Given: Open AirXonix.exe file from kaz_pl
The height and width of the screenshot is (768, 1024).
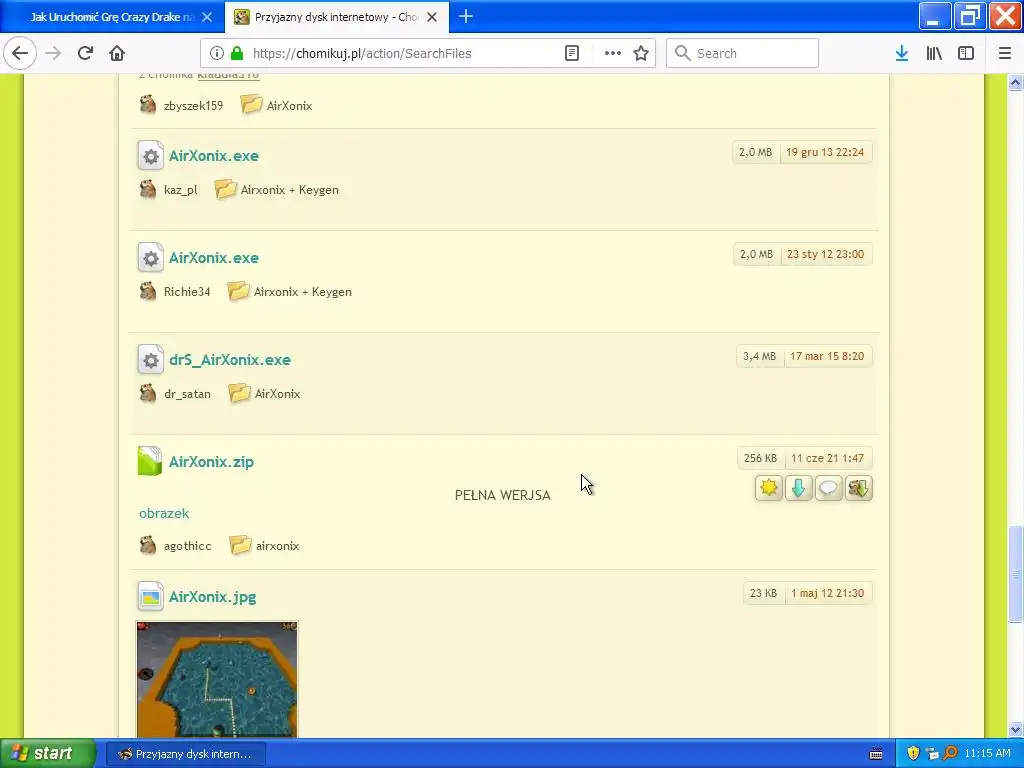Looking at the screenshot, I should pyautogui.click(x=214, y=156).
